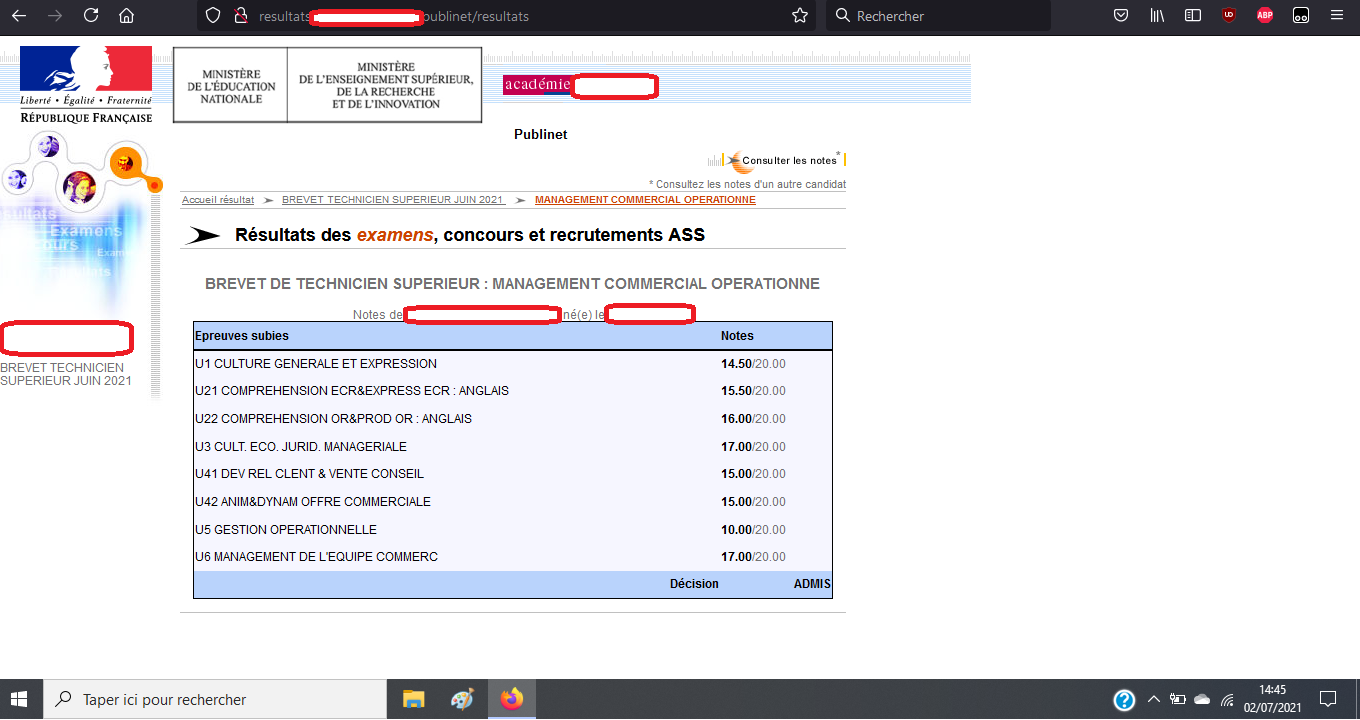
Task: Show hidden system tray icons
Action: 1153,699
